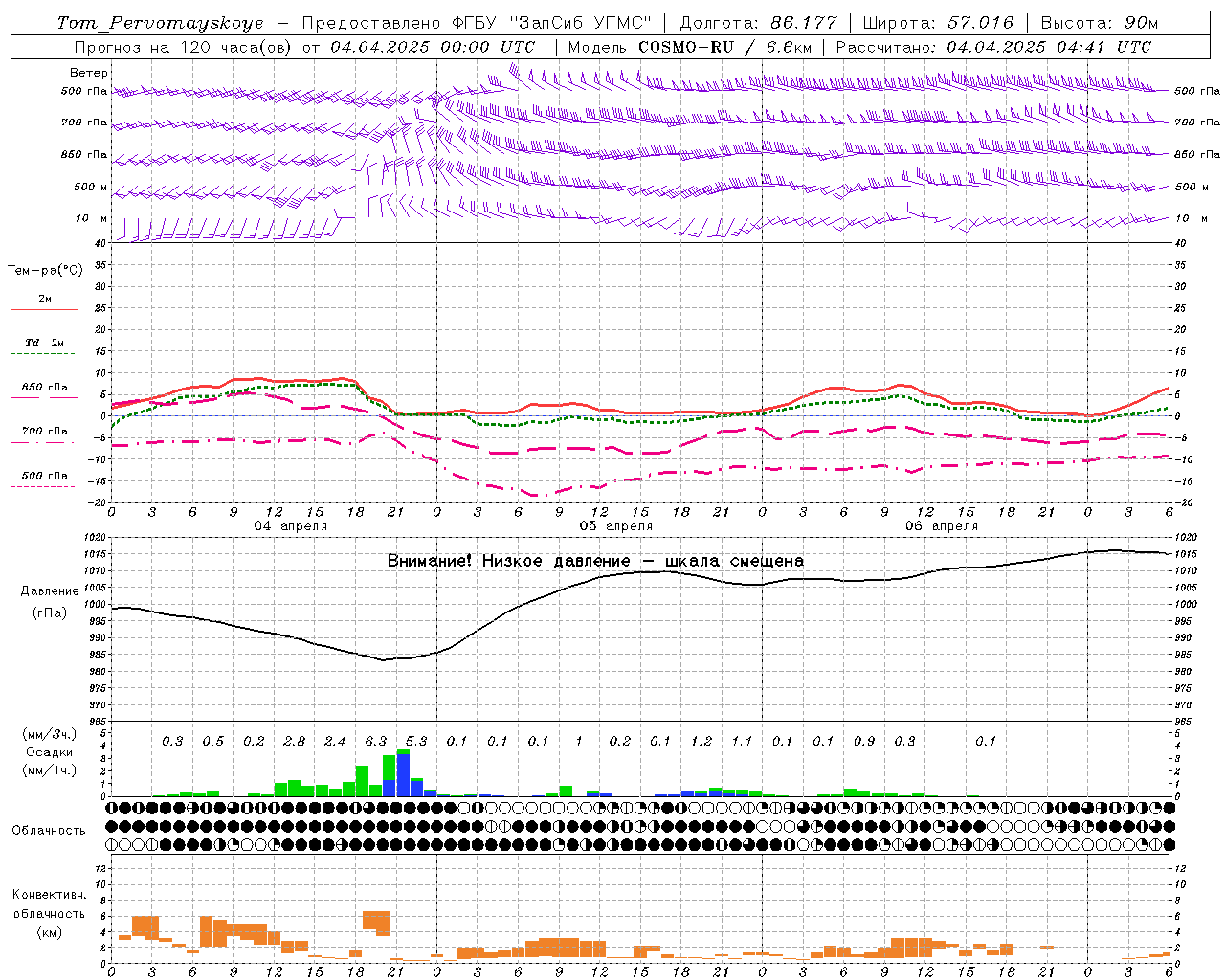Click the 2.8 precipitation value
This screenshot has height=980, width=1225.
point(295,741)
